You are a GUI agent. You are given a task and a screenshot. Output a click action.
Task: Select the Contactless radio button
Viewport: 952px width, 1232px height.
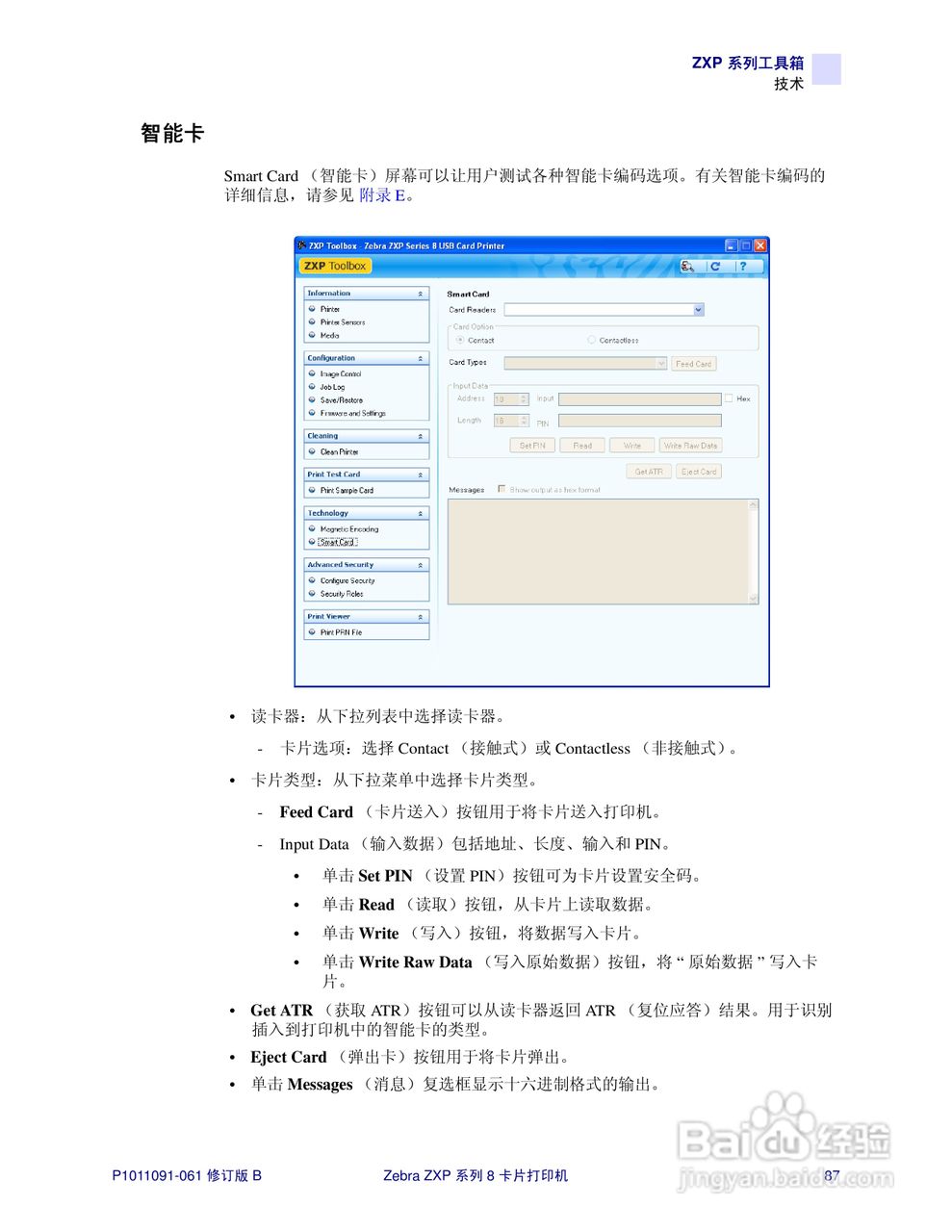click(592, 340)
